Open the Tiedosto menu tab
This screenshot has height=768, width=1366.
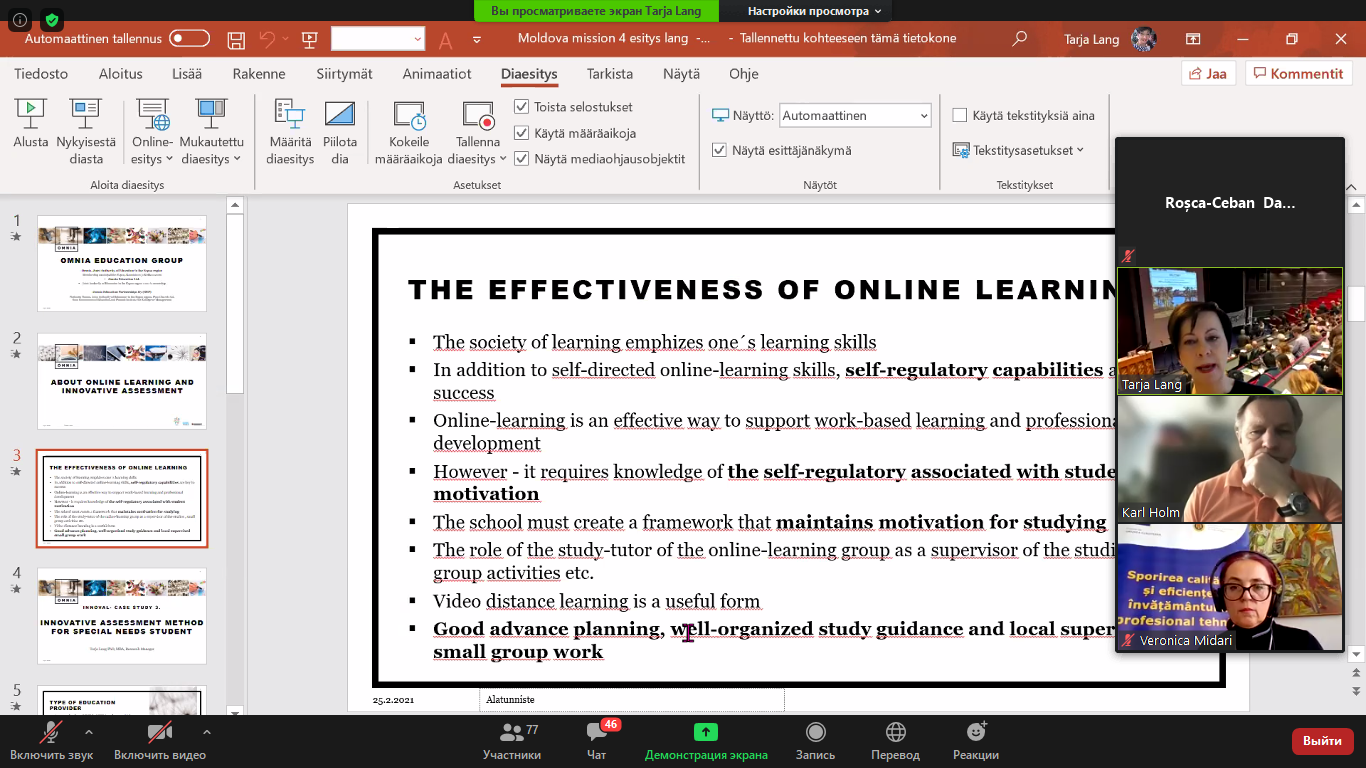pyautogui.click(x=41, y=74)
